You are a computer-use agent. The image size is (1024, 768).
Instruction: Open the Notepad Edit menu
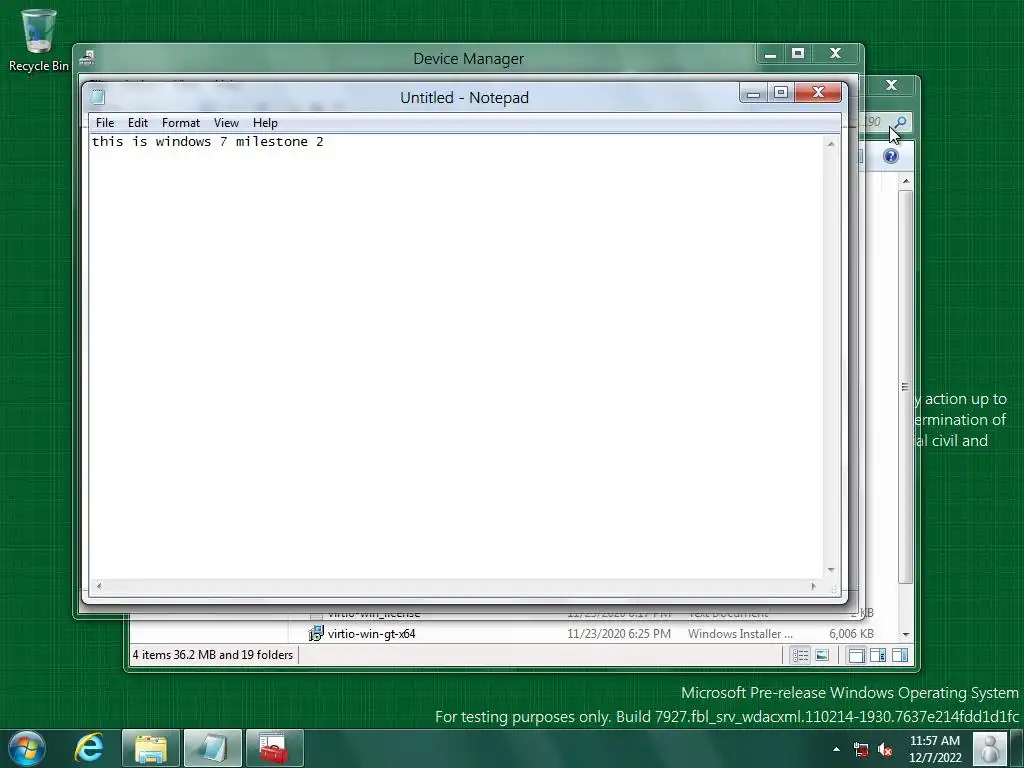pyautogui.click(x=138, y=123)
